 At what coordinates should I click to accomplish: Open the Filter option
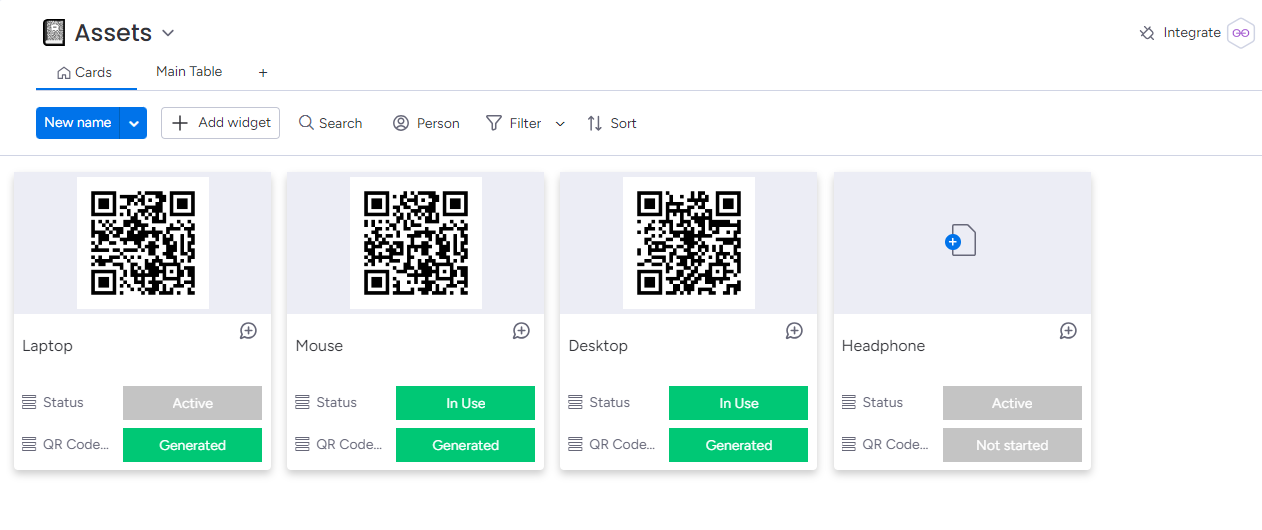(514, 123)
